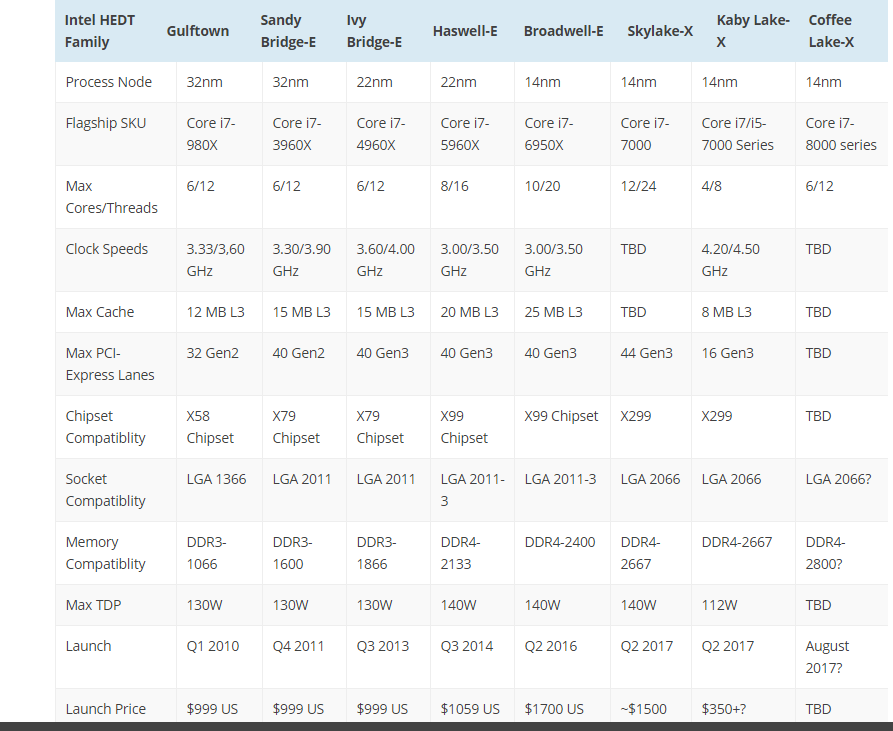Select the Max Cores/Threads row label

pyautogui.click(x=112, y=197)
